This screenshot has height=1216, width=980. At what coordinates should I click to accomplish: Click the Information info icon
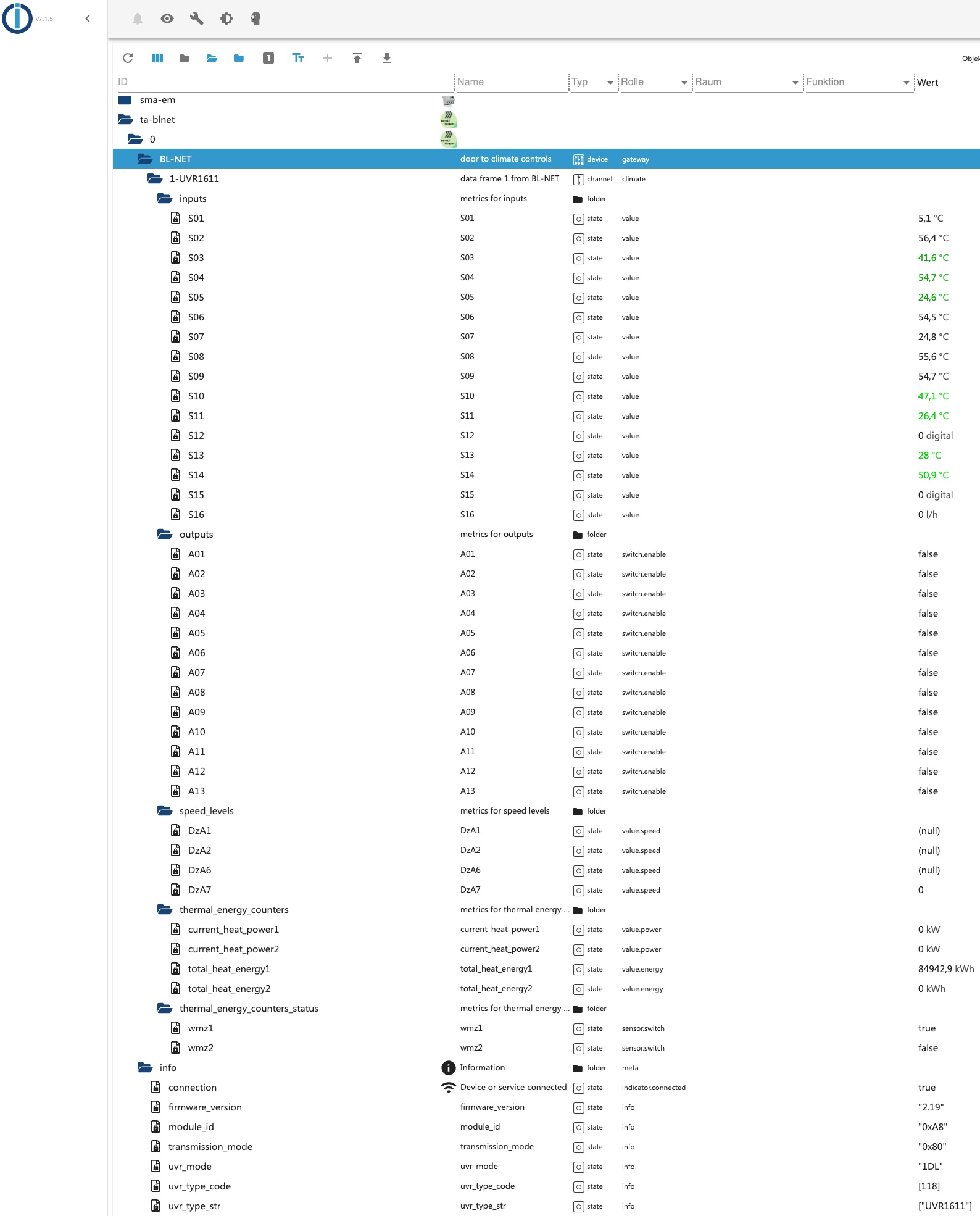tap(449, 1068)
